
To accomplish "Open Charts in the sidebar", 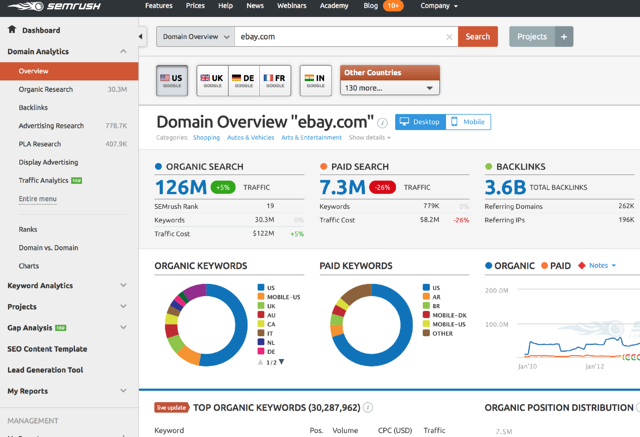I will [29, 266].
